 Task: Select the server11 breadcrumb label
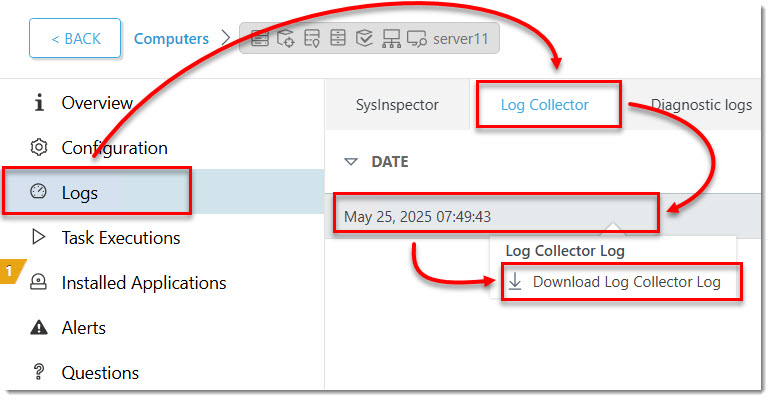(x=460, y=38)
